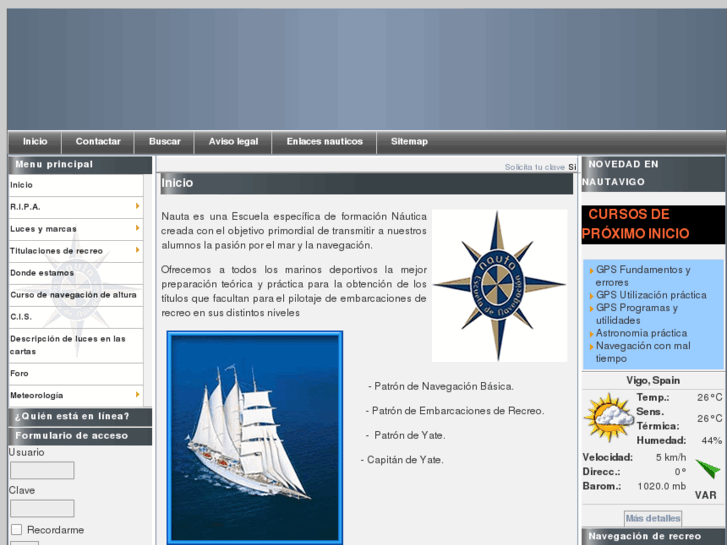Click the green wind direction arrow

708,468
